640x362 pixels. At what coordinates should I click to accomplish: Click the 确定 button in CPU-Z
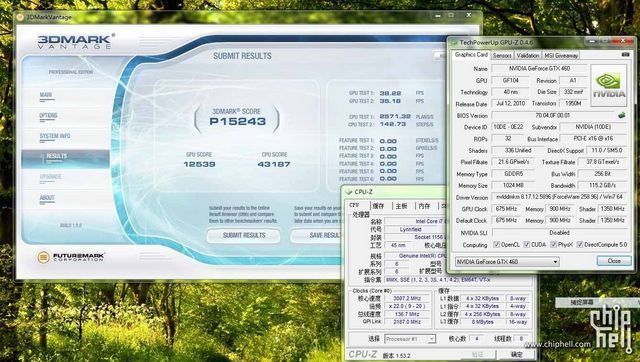(517, 354)
